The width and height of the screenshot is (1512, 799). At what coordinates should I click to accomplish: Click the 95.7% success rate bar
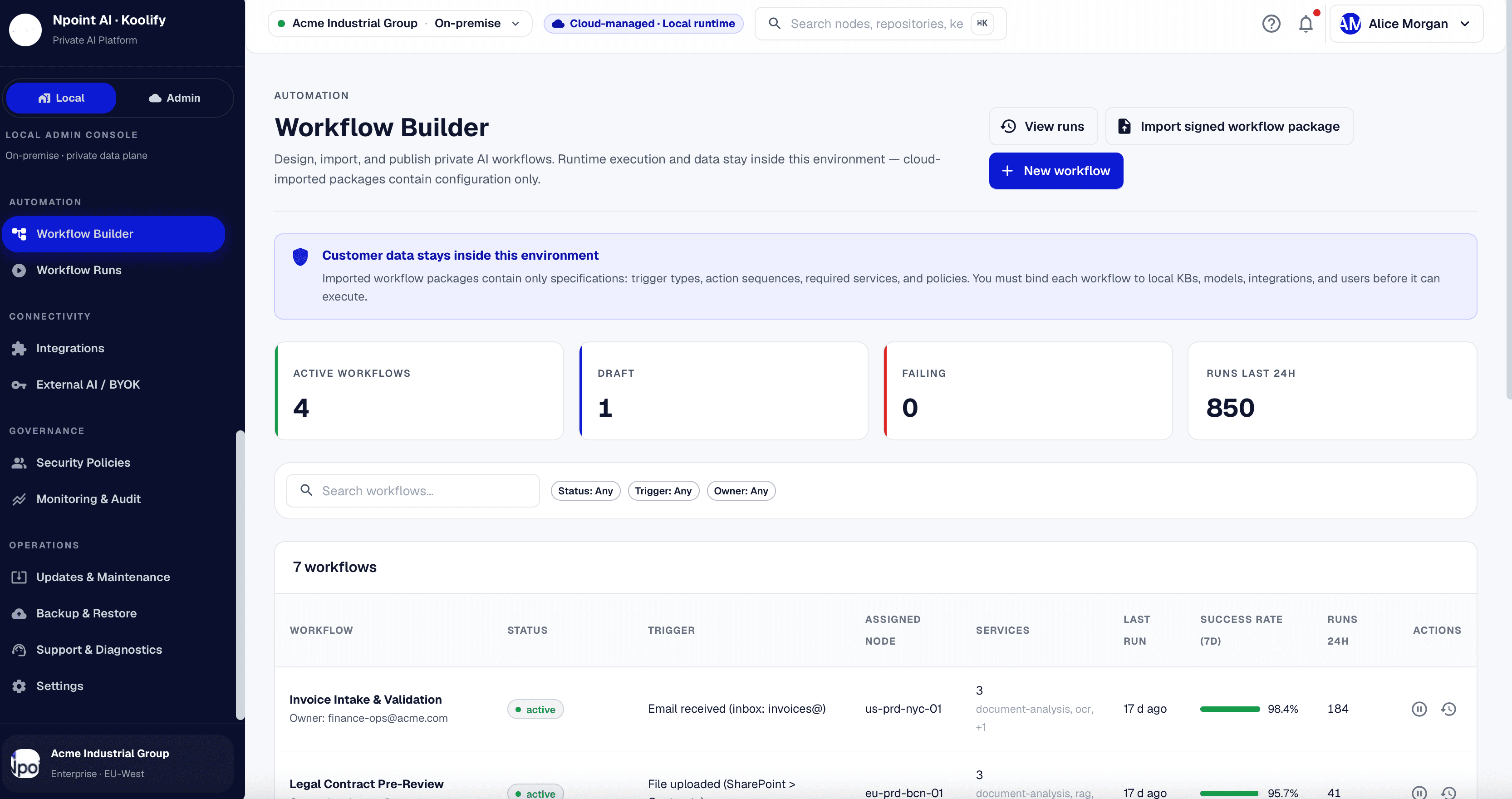[1230, 793]
